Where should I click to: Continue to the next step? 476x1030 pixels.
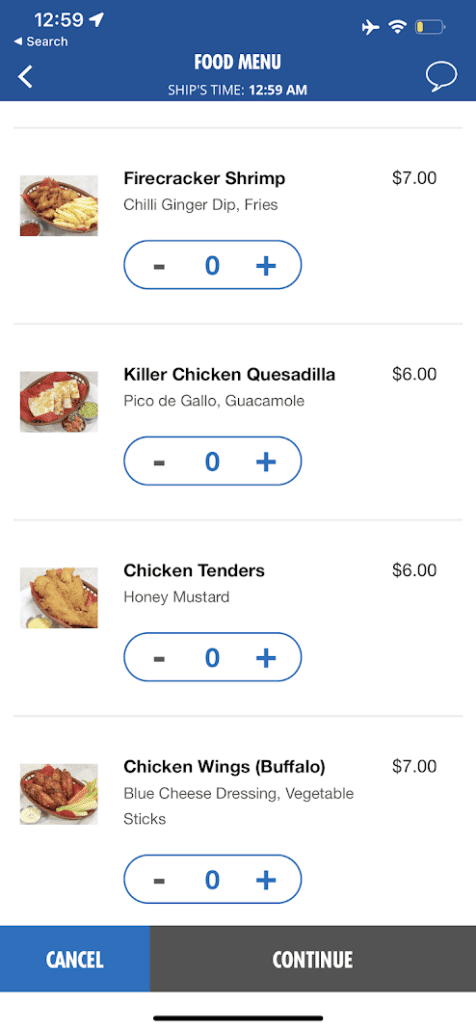[313, 959]
